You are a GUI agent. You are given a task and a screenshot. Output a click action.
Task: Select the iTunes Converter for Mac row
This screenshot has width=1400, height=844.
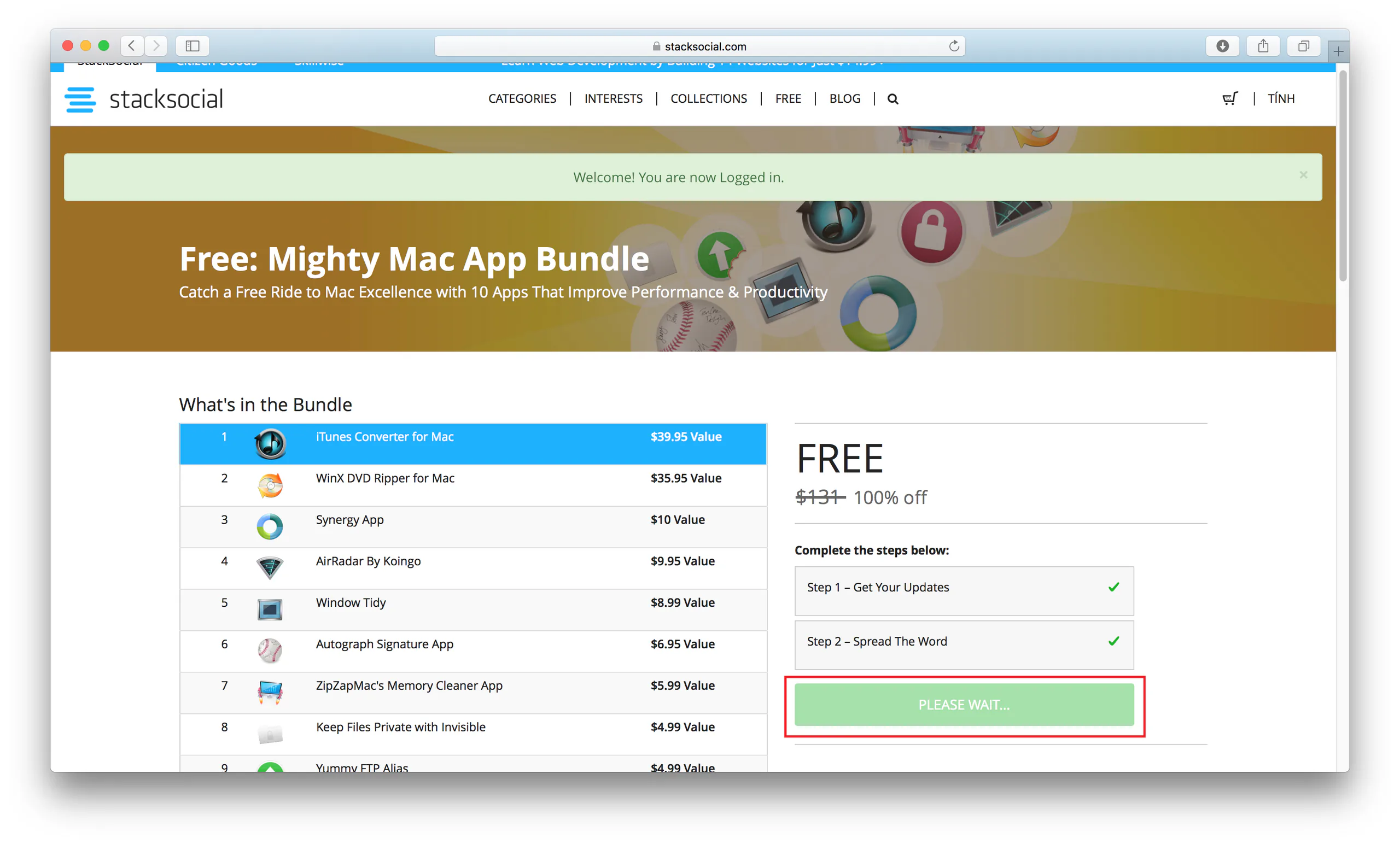pyautogui.click(x=472, y=443)
